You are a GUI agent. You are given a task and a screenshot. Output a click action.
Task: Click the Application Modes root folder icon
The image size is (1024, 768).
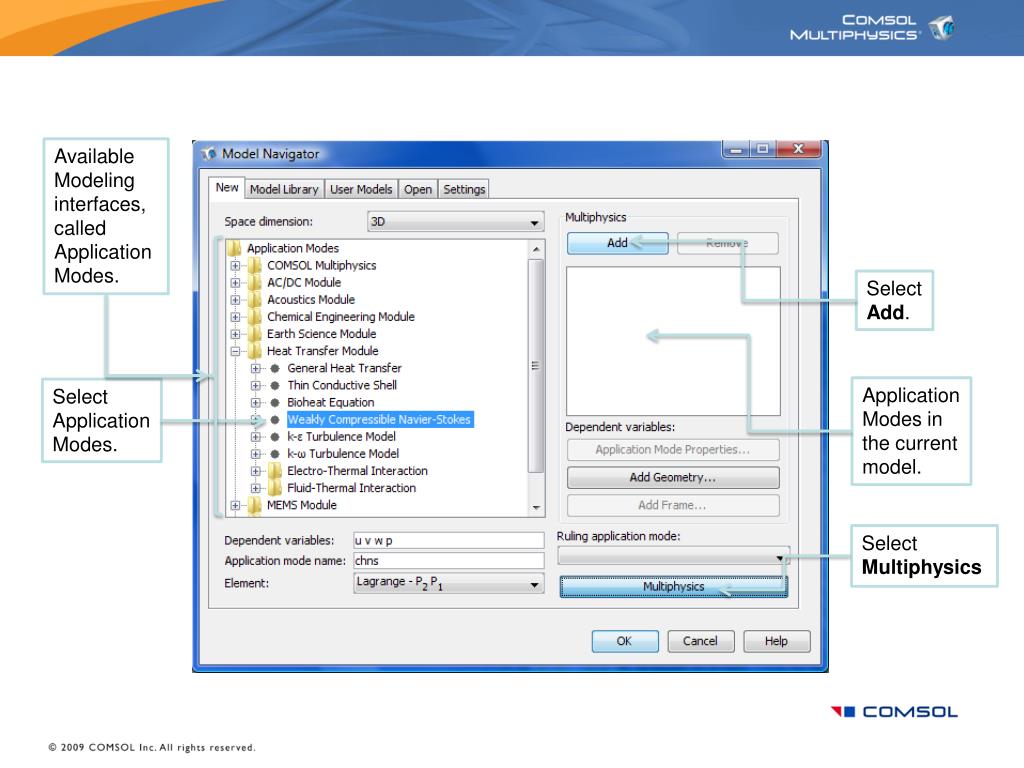click(234, 248)
